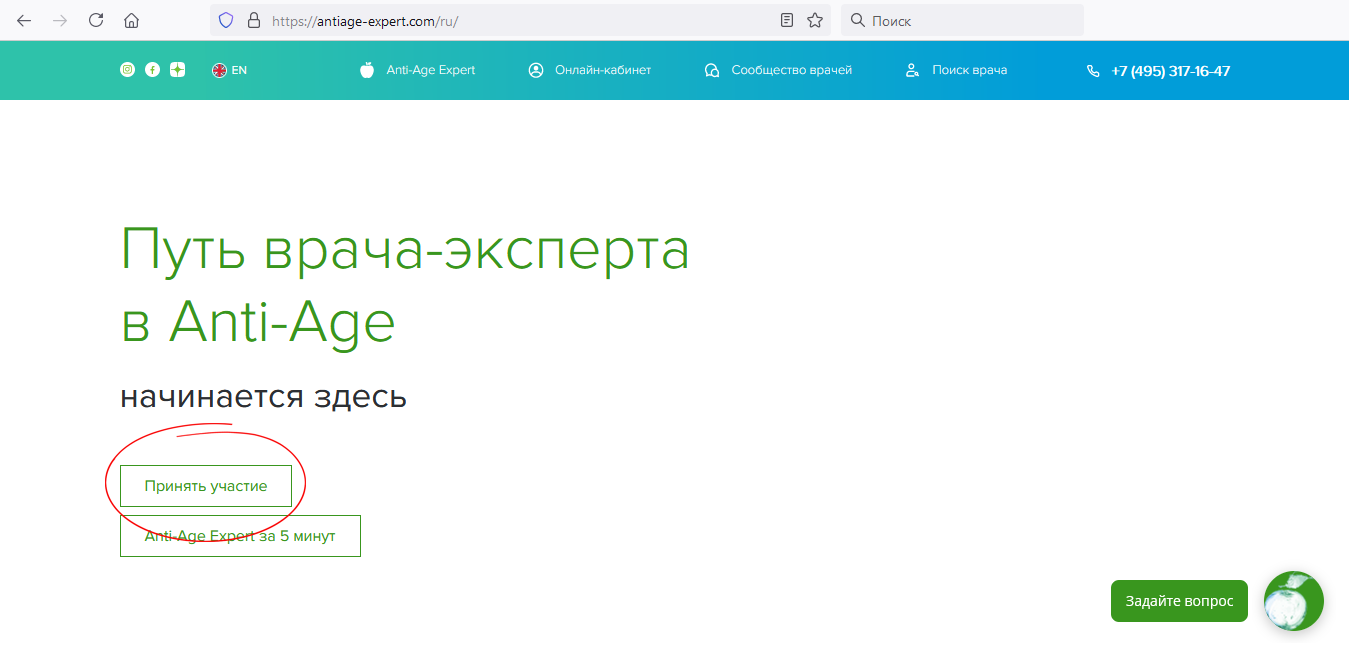Open the round chat apple widget icon

click(1294, 601)
